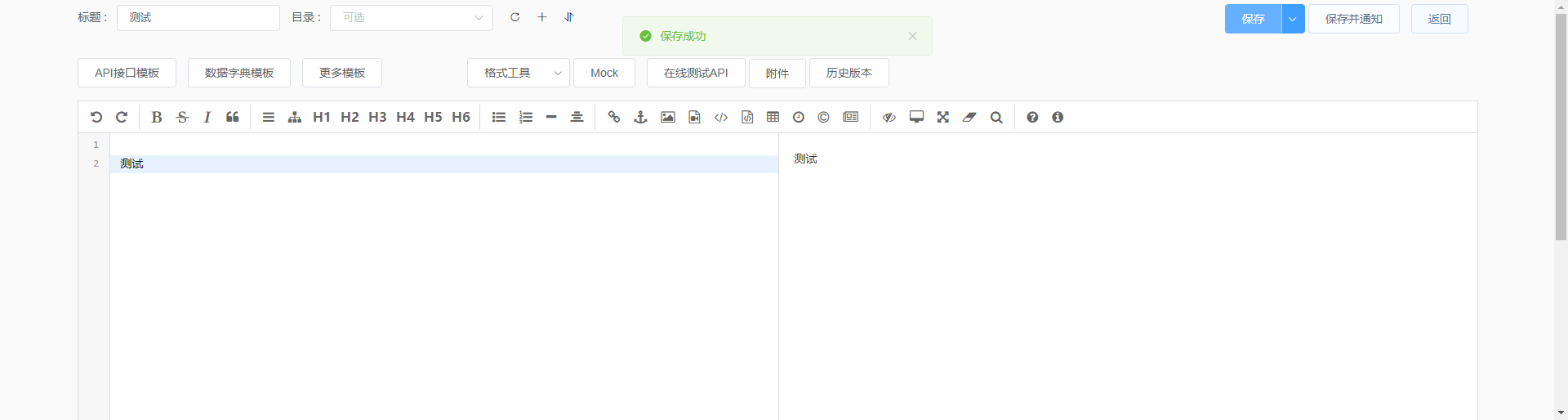Insert an ordered numbered list

526,117
